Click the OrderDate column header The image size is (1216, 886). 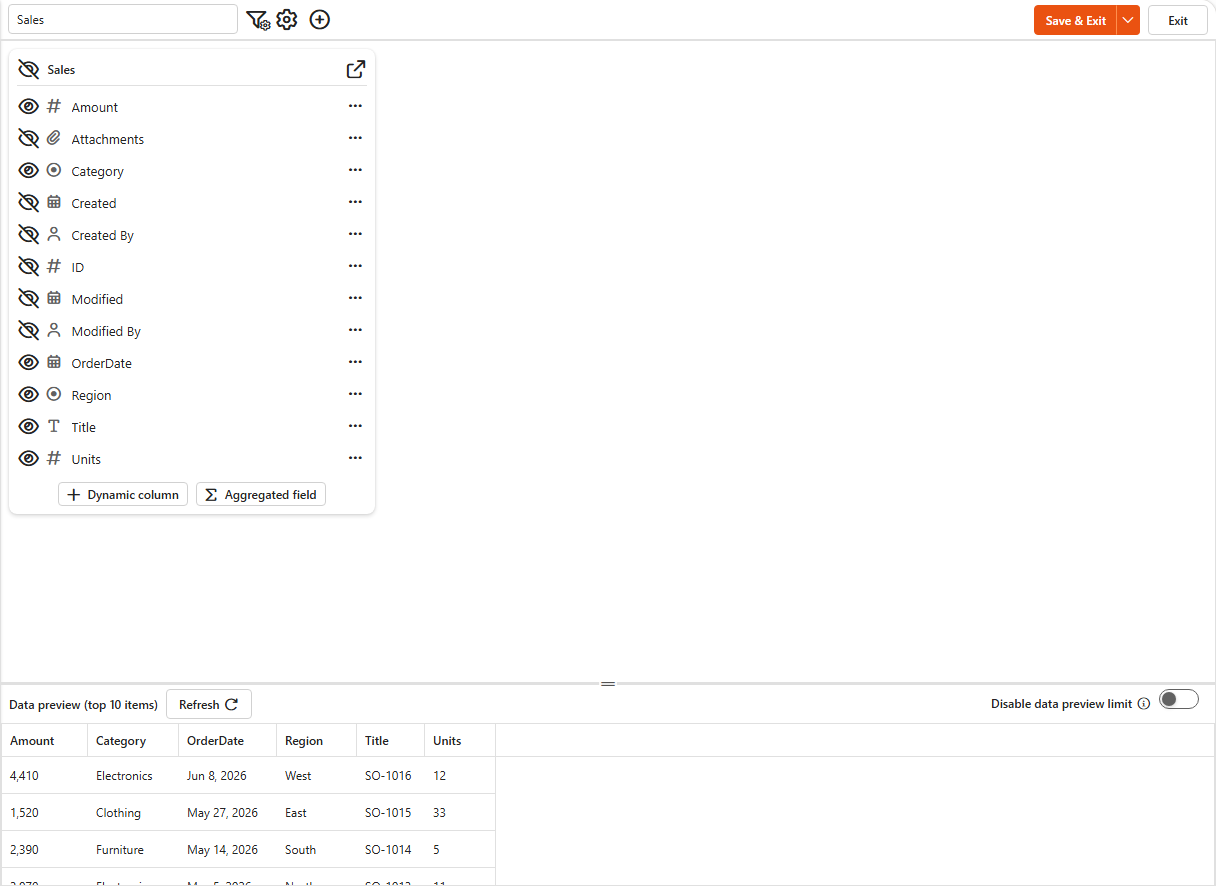[227, 741]
